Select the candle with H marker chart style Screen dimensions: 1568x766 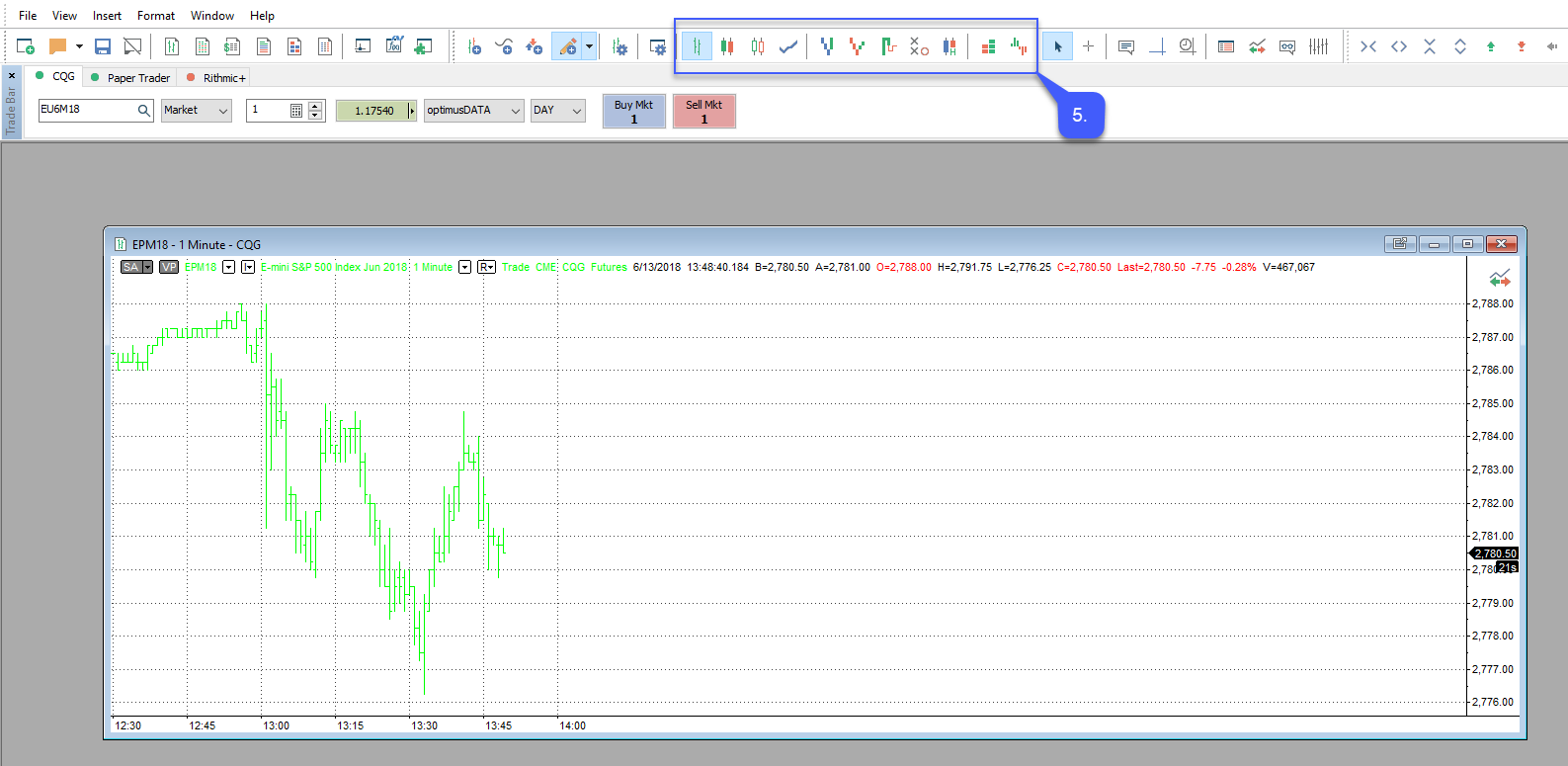coord(949,46)
